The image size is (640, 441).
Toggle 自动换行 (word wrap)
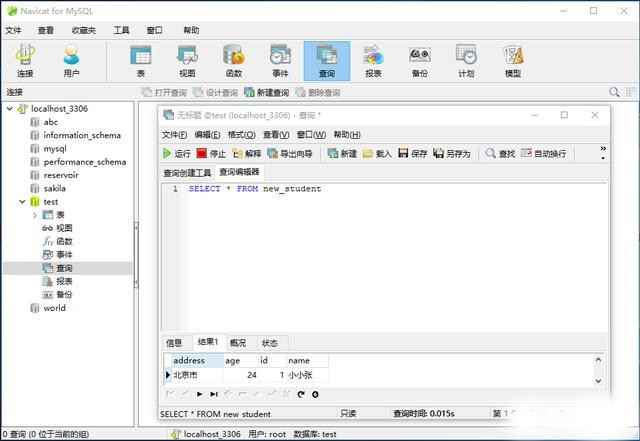544,154
